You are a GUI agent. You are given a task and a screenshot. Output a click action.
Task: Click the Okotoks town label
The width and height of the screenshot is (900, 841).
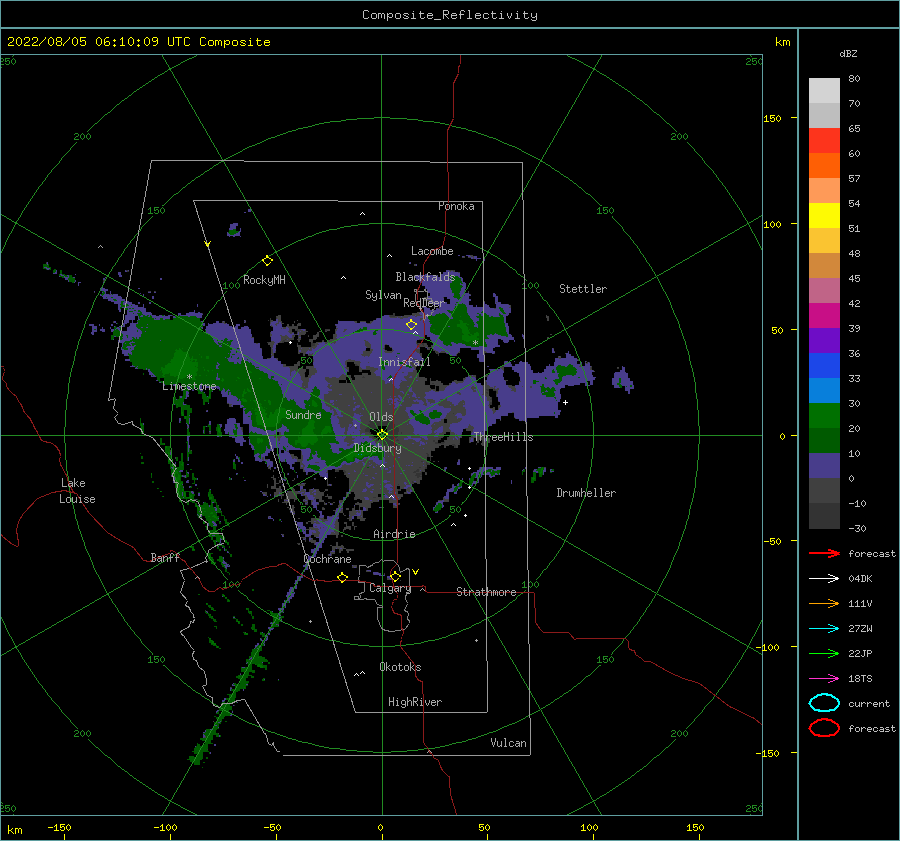pyautogui.click(x=400, y=667)
